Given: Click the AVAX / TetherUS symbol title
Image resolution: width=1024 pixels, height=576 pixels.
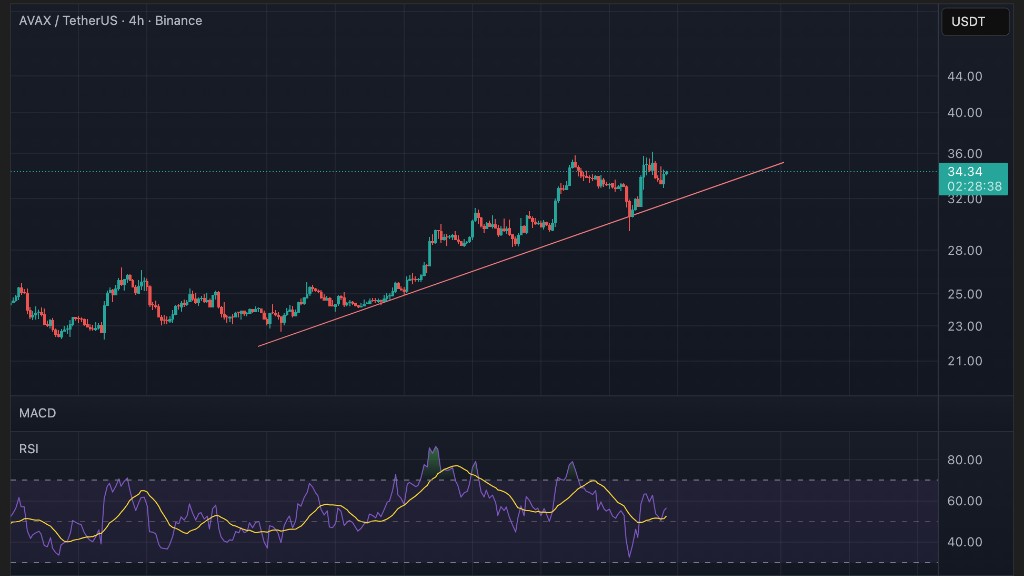Looking at the screenshot, I should click(x=110, y=20).
